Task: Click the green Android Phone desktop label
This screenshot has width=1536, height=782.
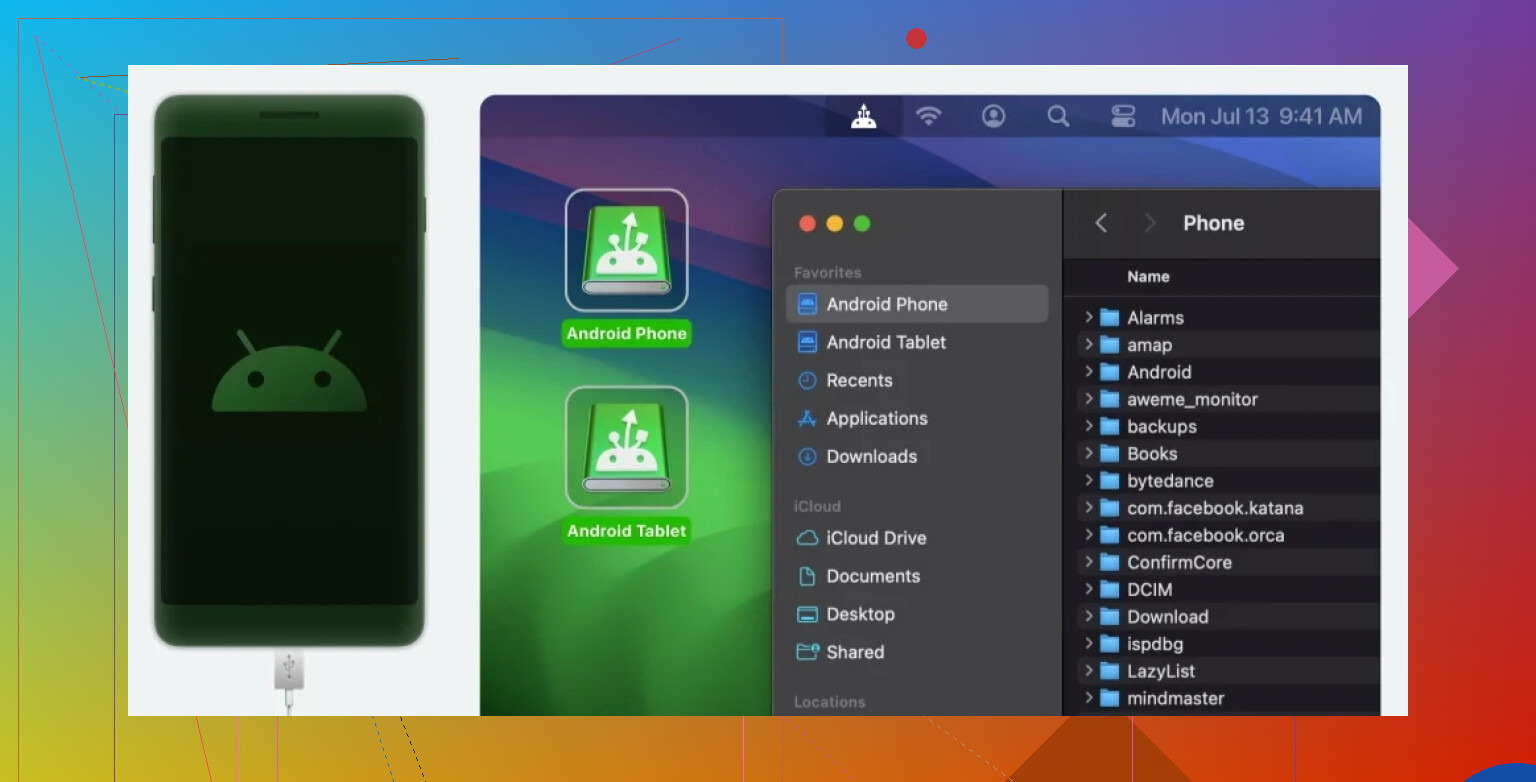Action: (627, 334)
